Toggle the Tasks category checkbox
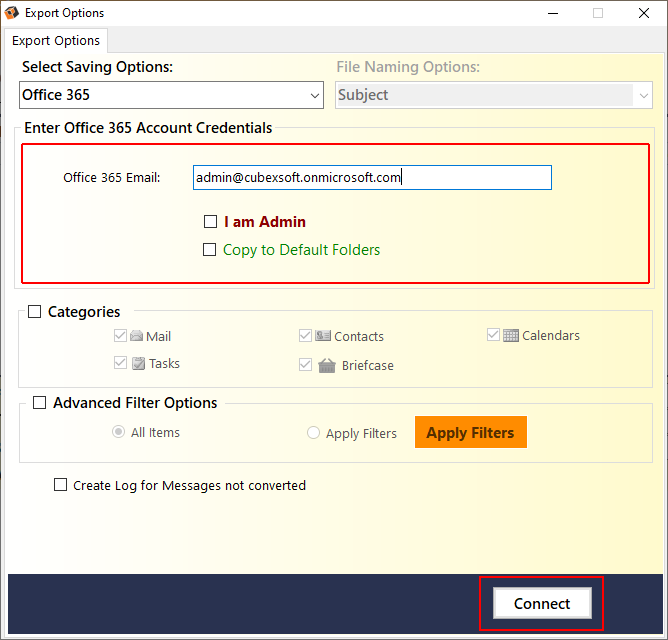Screen dimensions: 668x640 pos(121,363)
